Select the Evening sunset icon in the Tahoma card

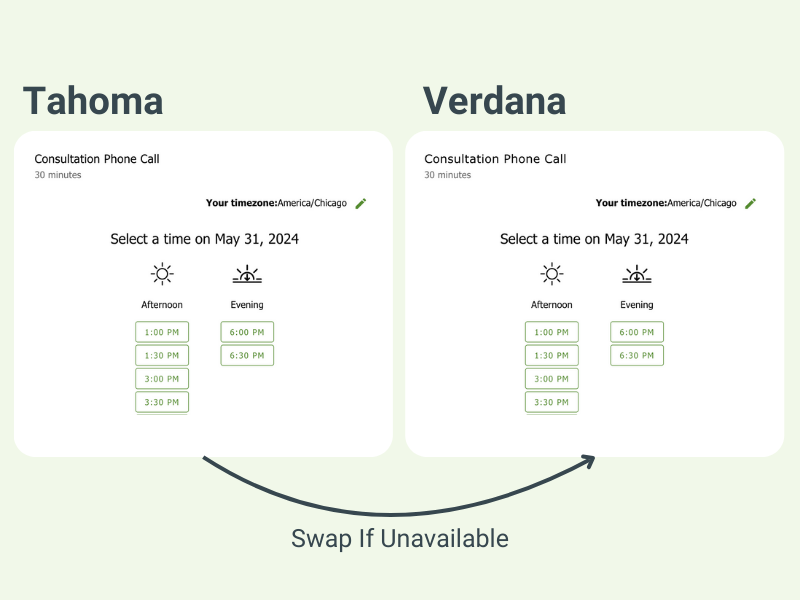click(246, 274)
